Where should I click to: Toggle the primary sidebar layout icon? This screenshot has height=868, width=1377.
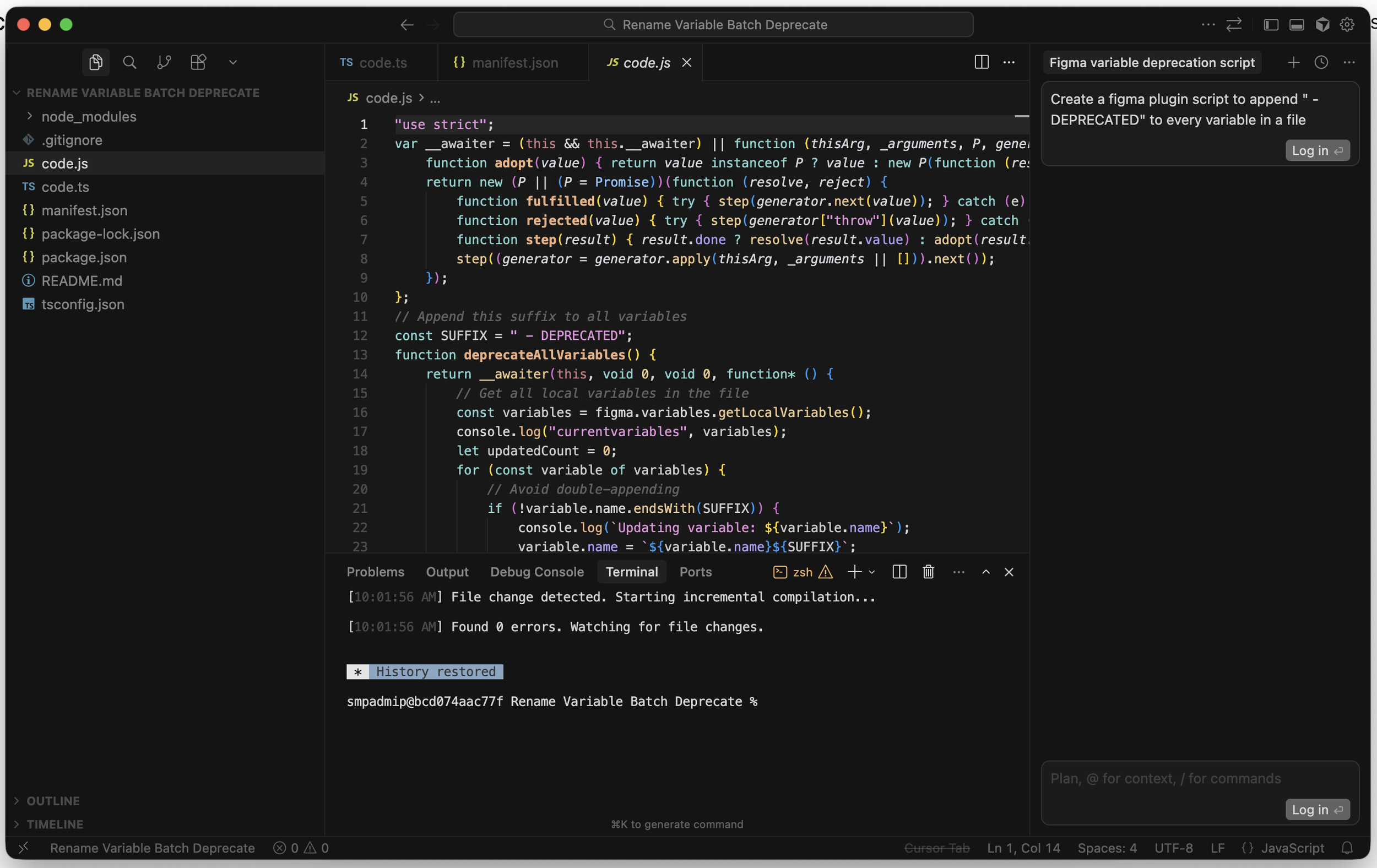pyautogui.click(x=1271, y=25)
